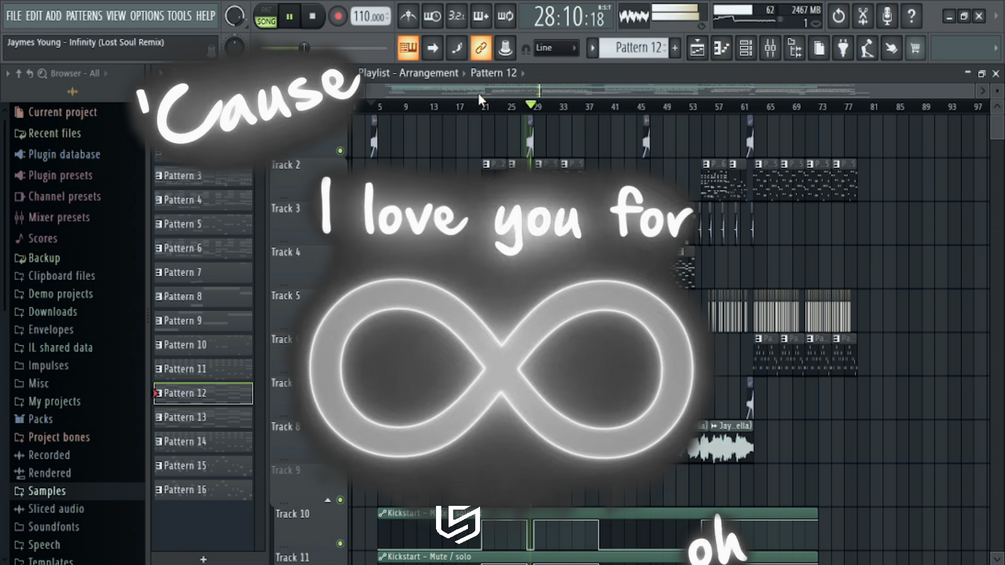Viewport: 1005px width, 565px height.
Task: Open the touch controllers hand icon
Action: (x=891, y=48)
